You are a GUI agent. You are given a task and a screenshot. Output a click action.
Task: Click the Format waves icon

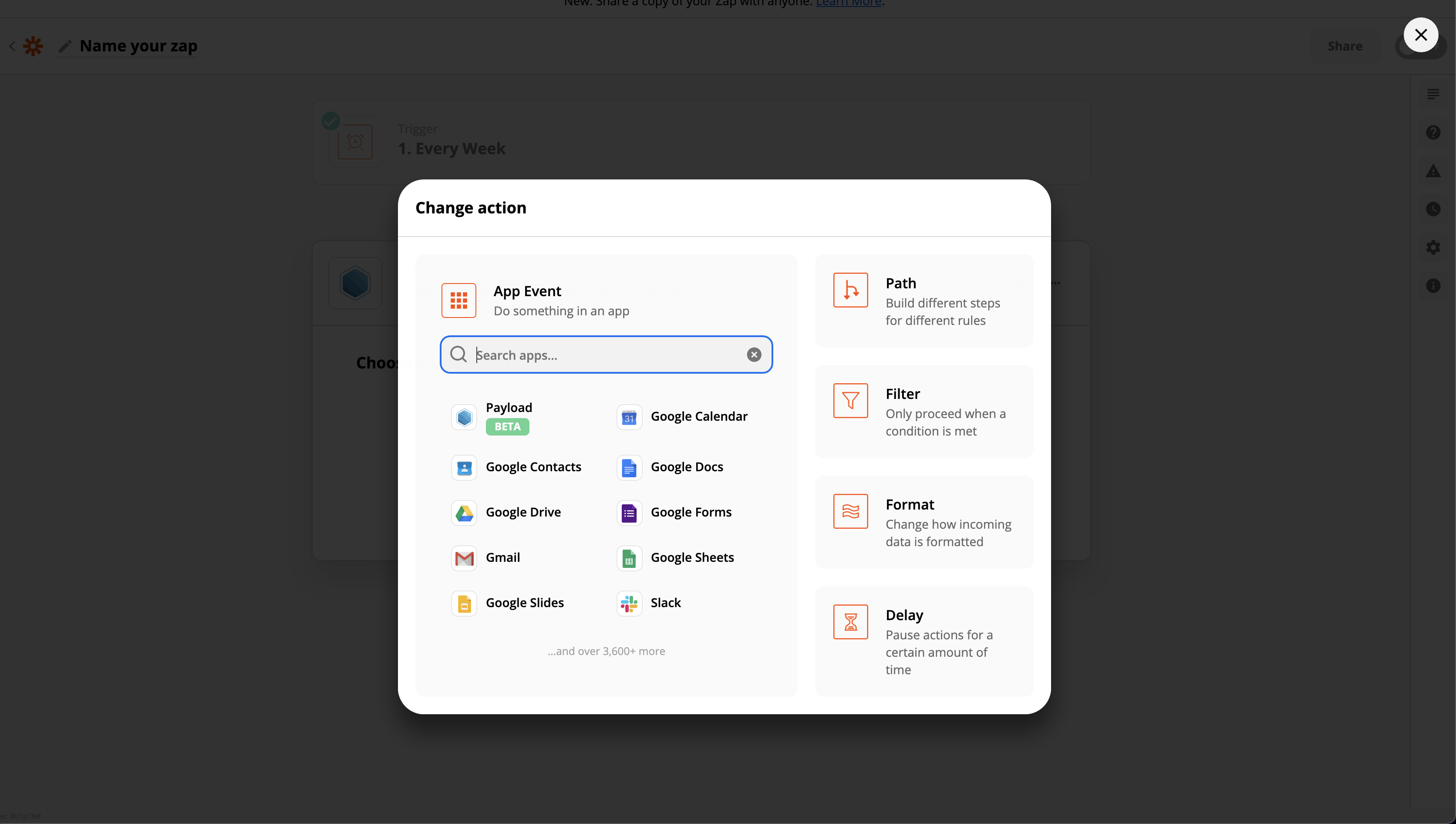850,511
